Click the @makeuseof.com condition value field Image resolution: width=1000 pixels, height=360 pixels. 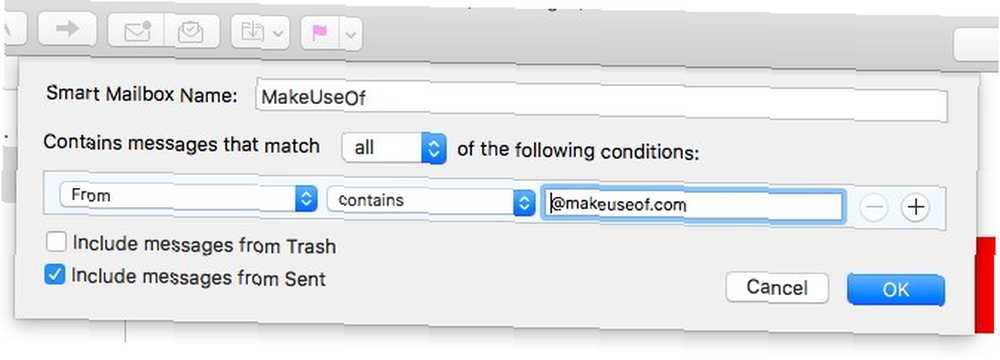coord(693,206)
